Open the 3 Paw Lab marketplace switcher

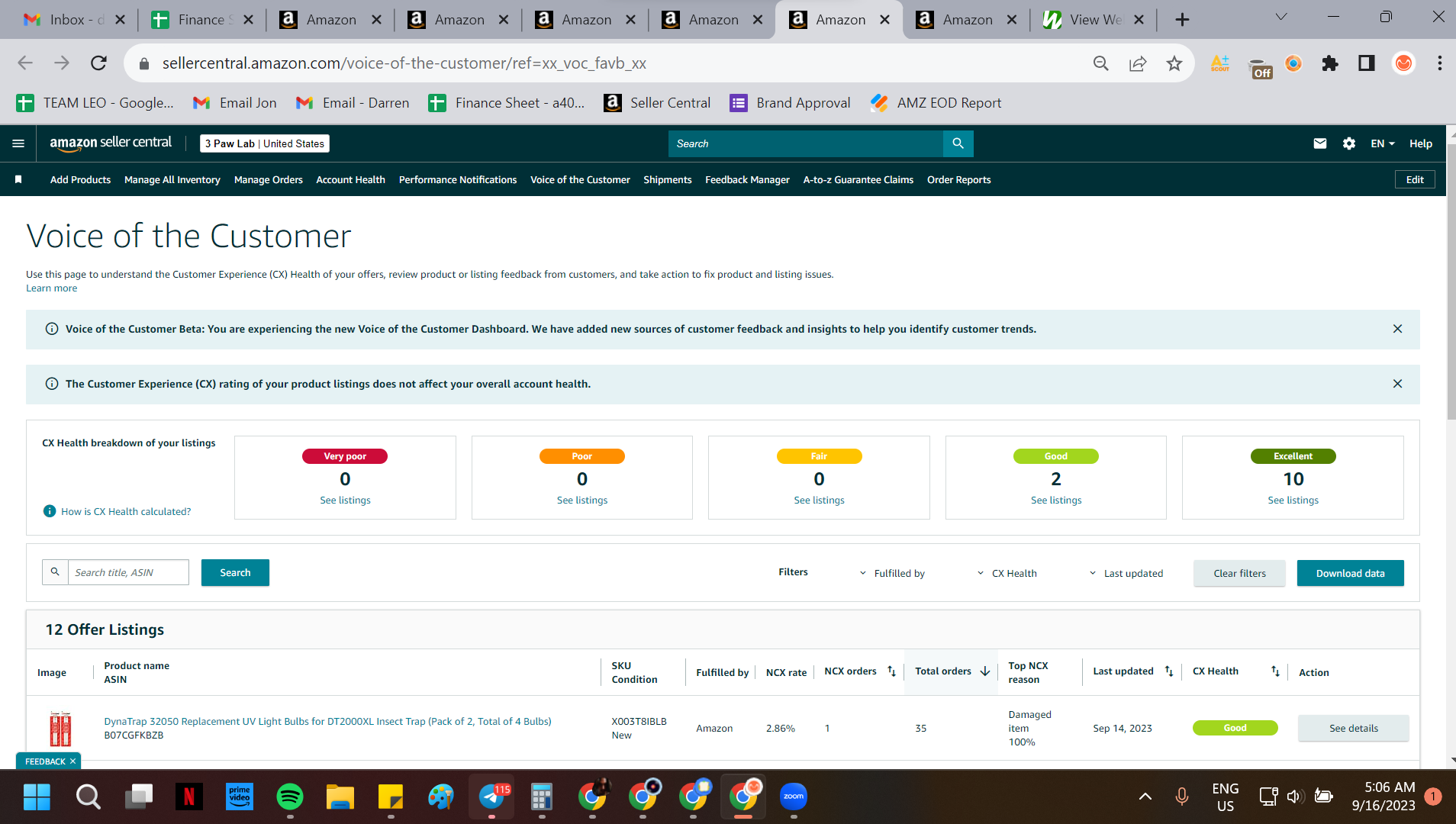[x=264, y=143]
